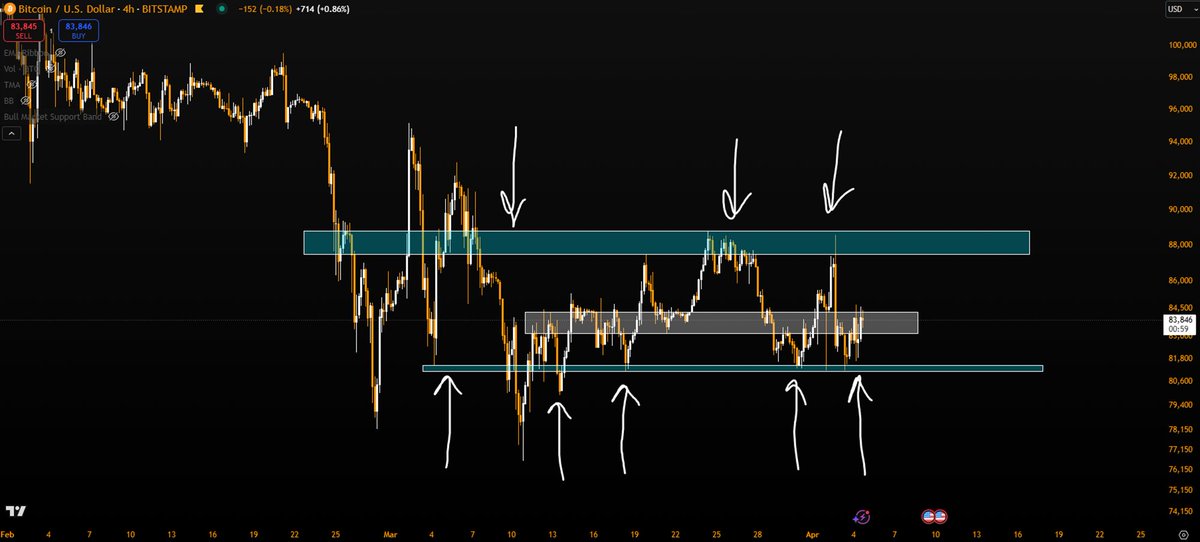Click the 90,000 price scale label

pyautogui.click(x=1179, y=210)
